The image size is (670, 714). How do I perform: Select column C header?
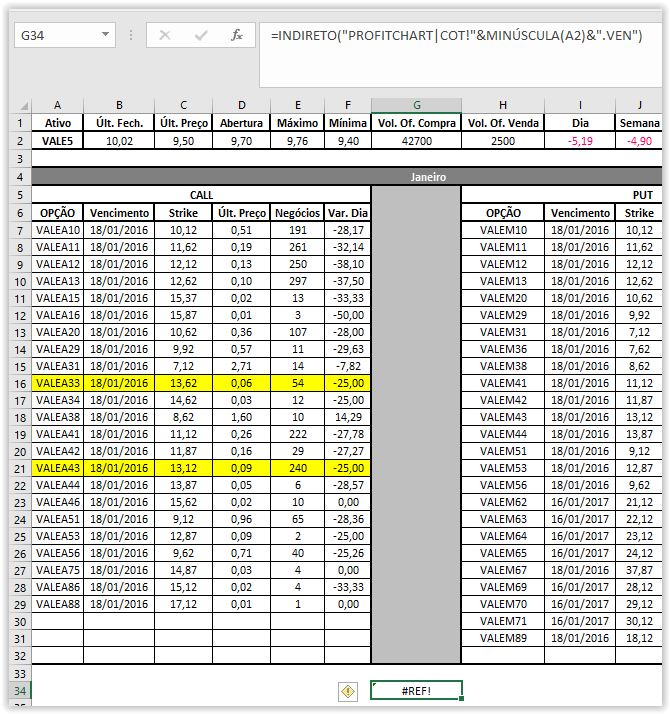183,105
